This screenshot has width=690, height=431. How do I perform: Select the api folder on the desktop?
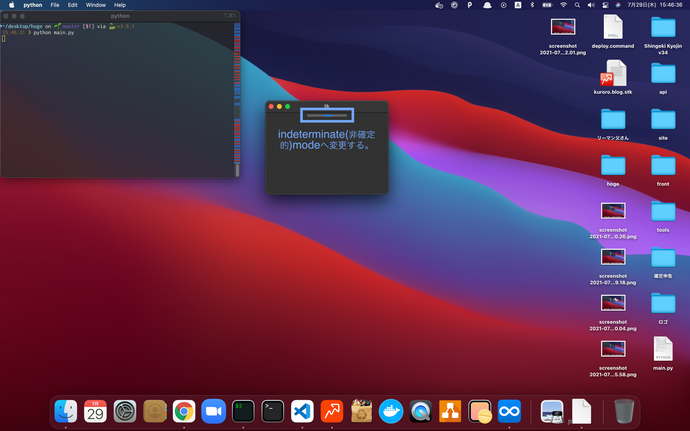[663, 74]
